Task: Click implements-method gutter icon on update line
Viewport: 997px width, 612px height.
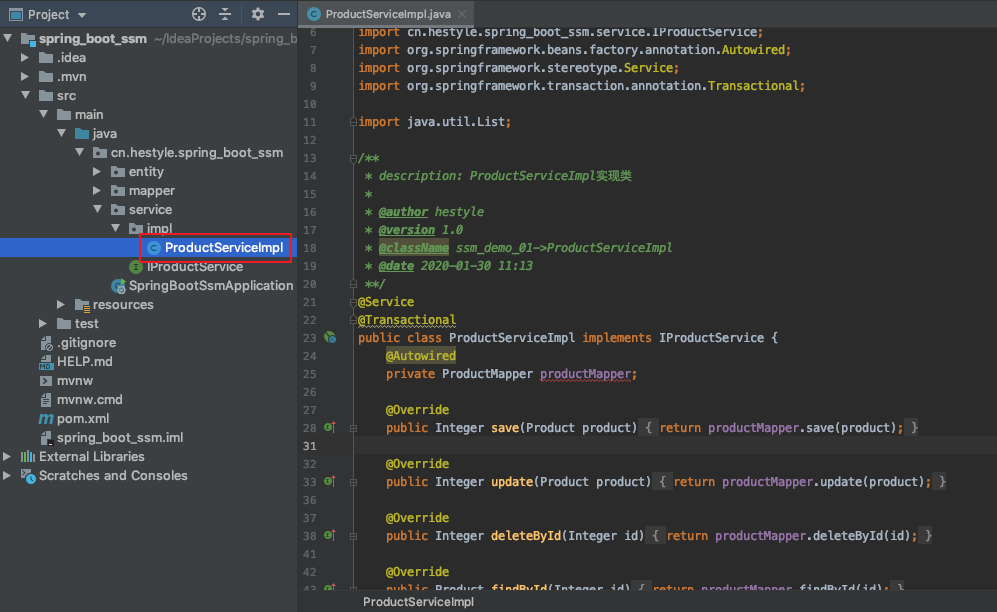Action: pos(329,481)
